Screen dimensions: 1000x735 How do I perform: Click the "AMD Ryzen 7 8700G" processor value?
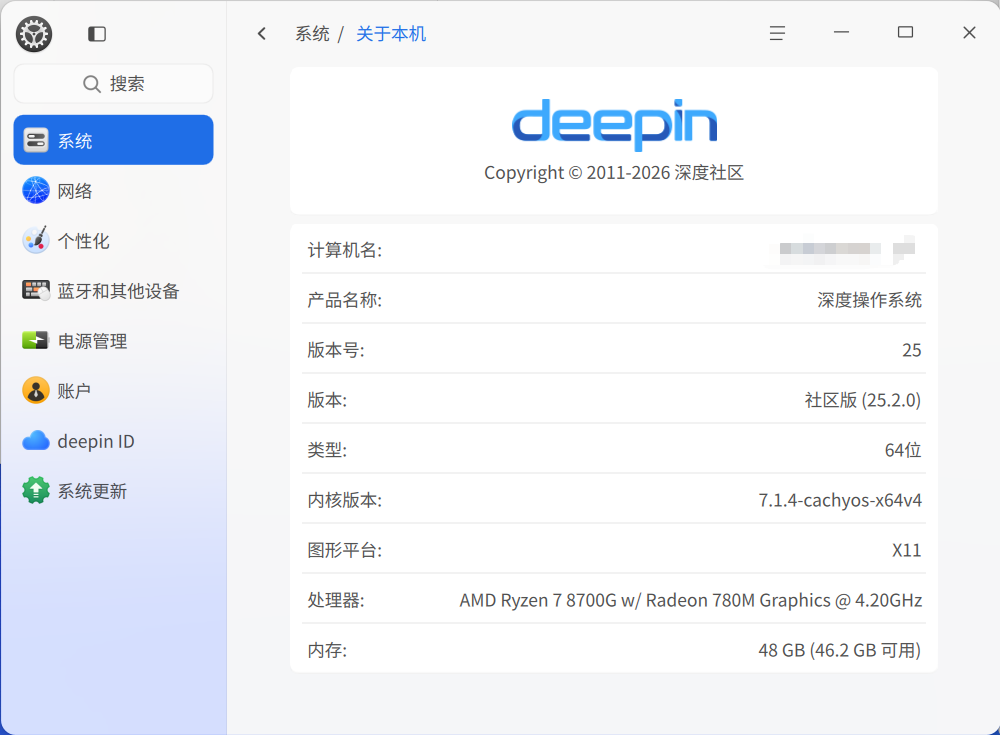pos(691,600)
